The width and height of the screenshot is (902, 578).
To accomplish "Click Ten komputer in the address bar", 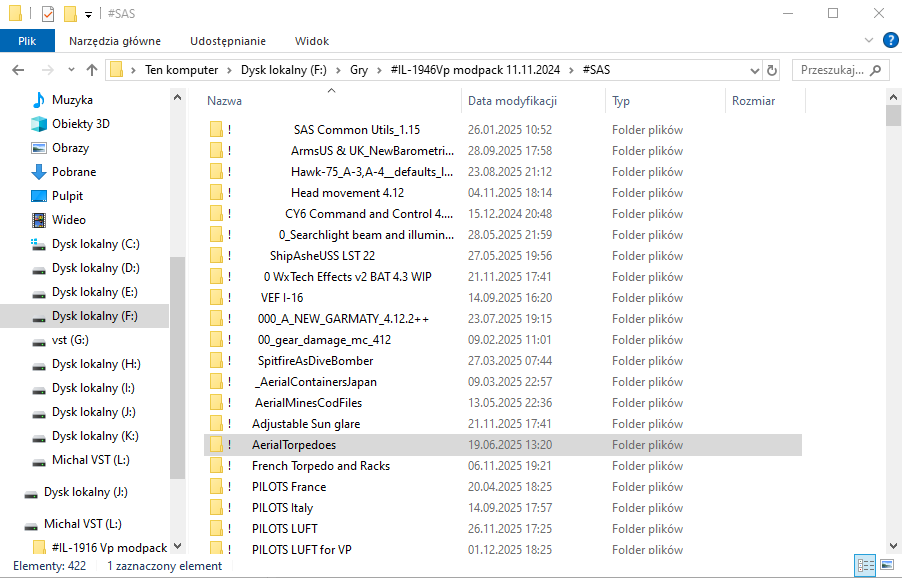I will coord(181,70).
